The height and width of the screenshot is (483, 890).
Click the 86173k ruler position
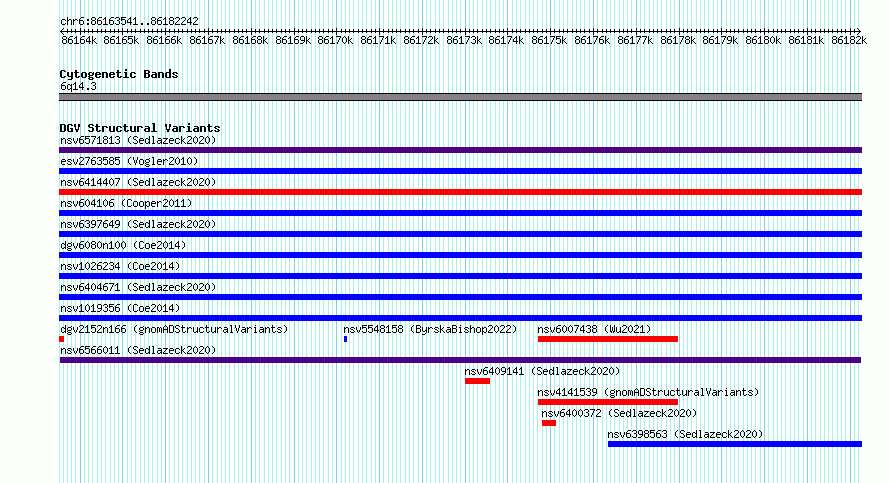tap(464, 40)
